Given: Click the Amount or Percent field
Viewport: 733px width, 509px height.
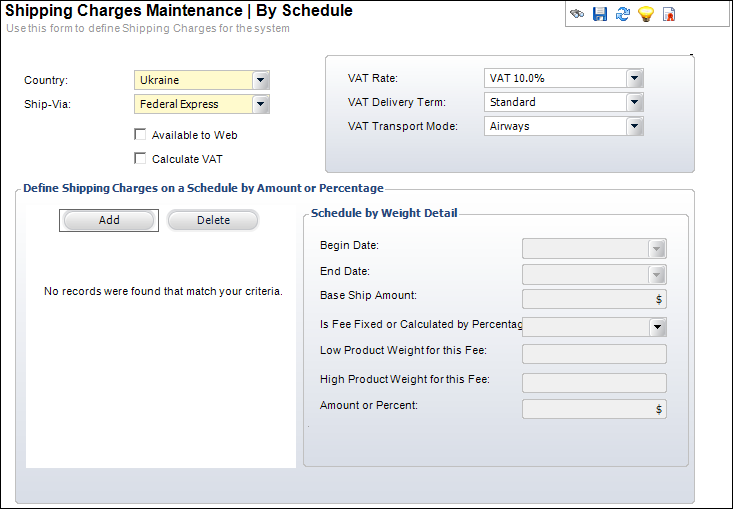Looking at the screenshot, I should tap(586, 408).
